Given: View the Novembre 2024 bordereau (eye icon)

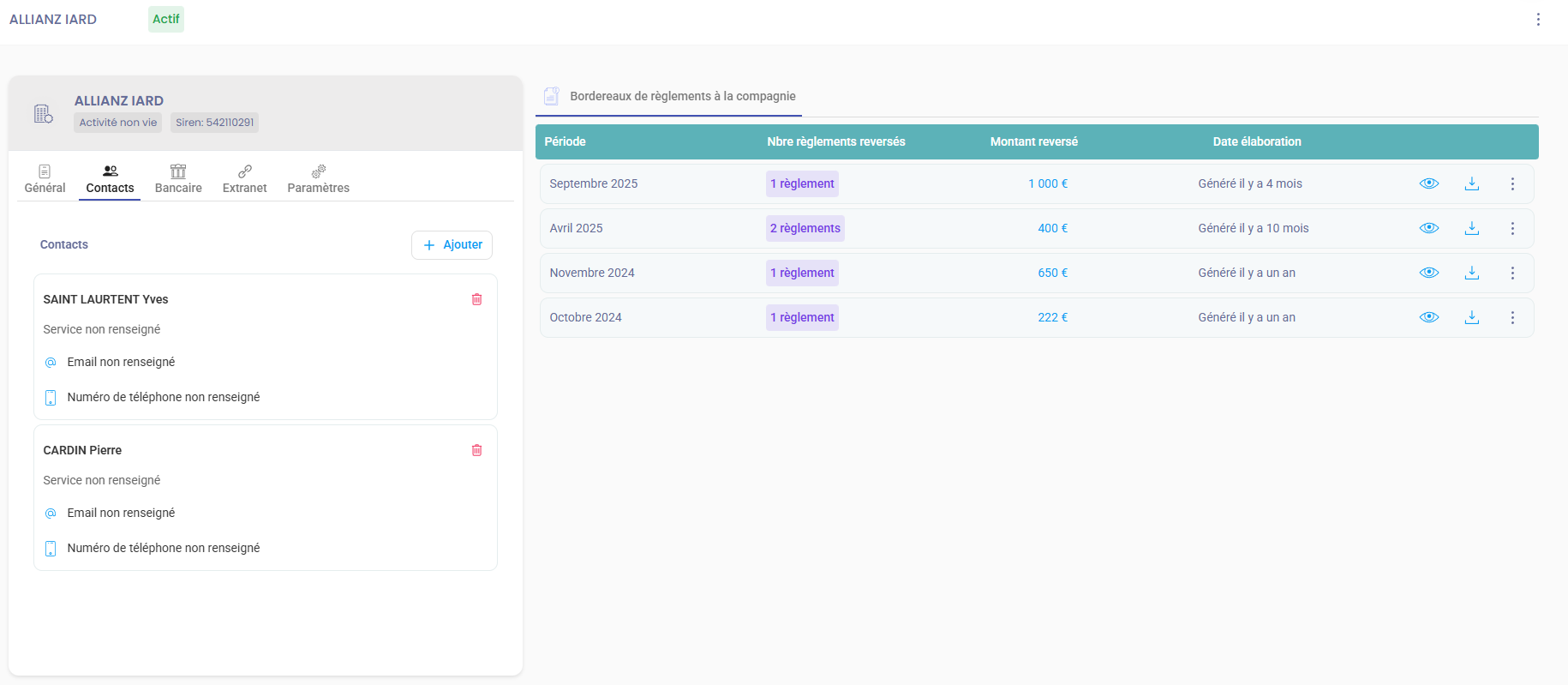Looking at the screenshot, I should tap(1429, 273).
